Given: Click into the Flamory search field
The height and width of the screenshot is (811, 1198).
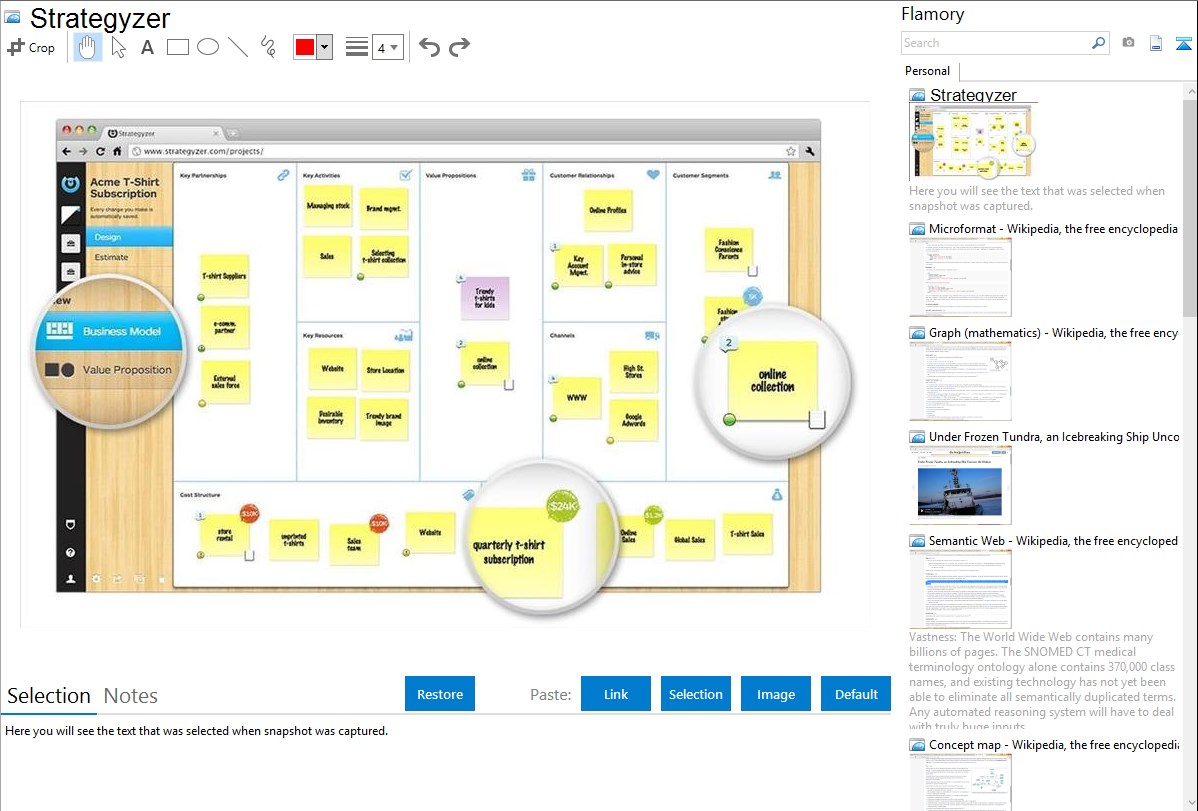Looking at the screenshot, I should pos(995,43).
